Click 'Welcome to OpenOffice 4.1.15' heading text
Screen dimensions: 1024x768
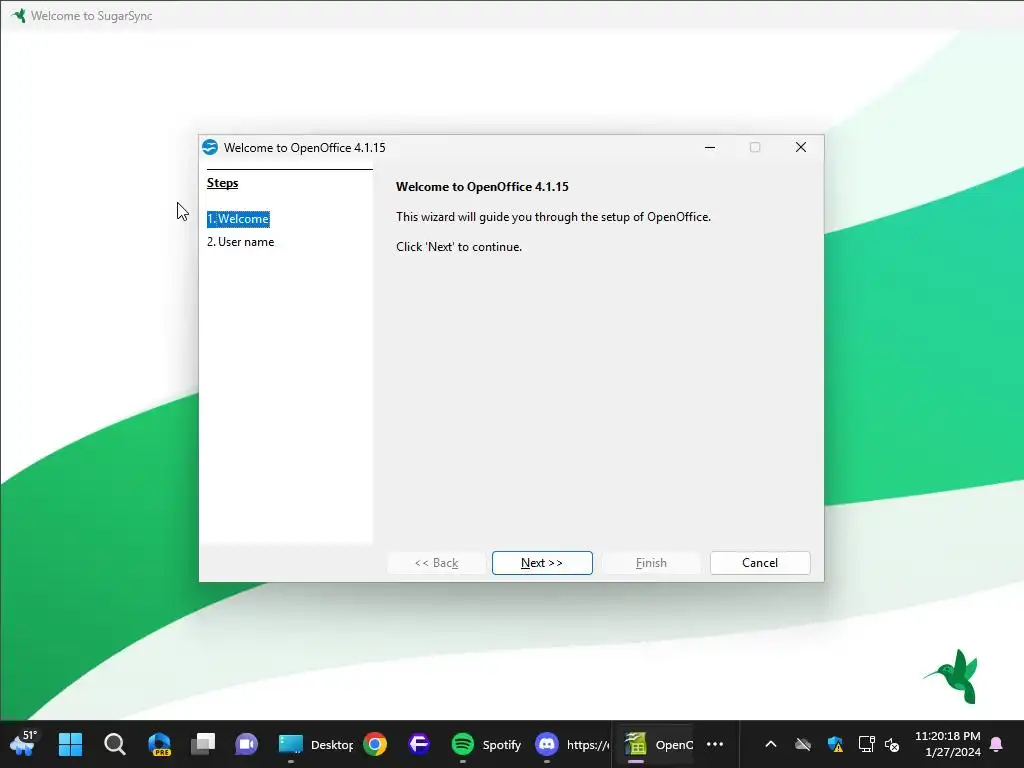tap(482, 187)
